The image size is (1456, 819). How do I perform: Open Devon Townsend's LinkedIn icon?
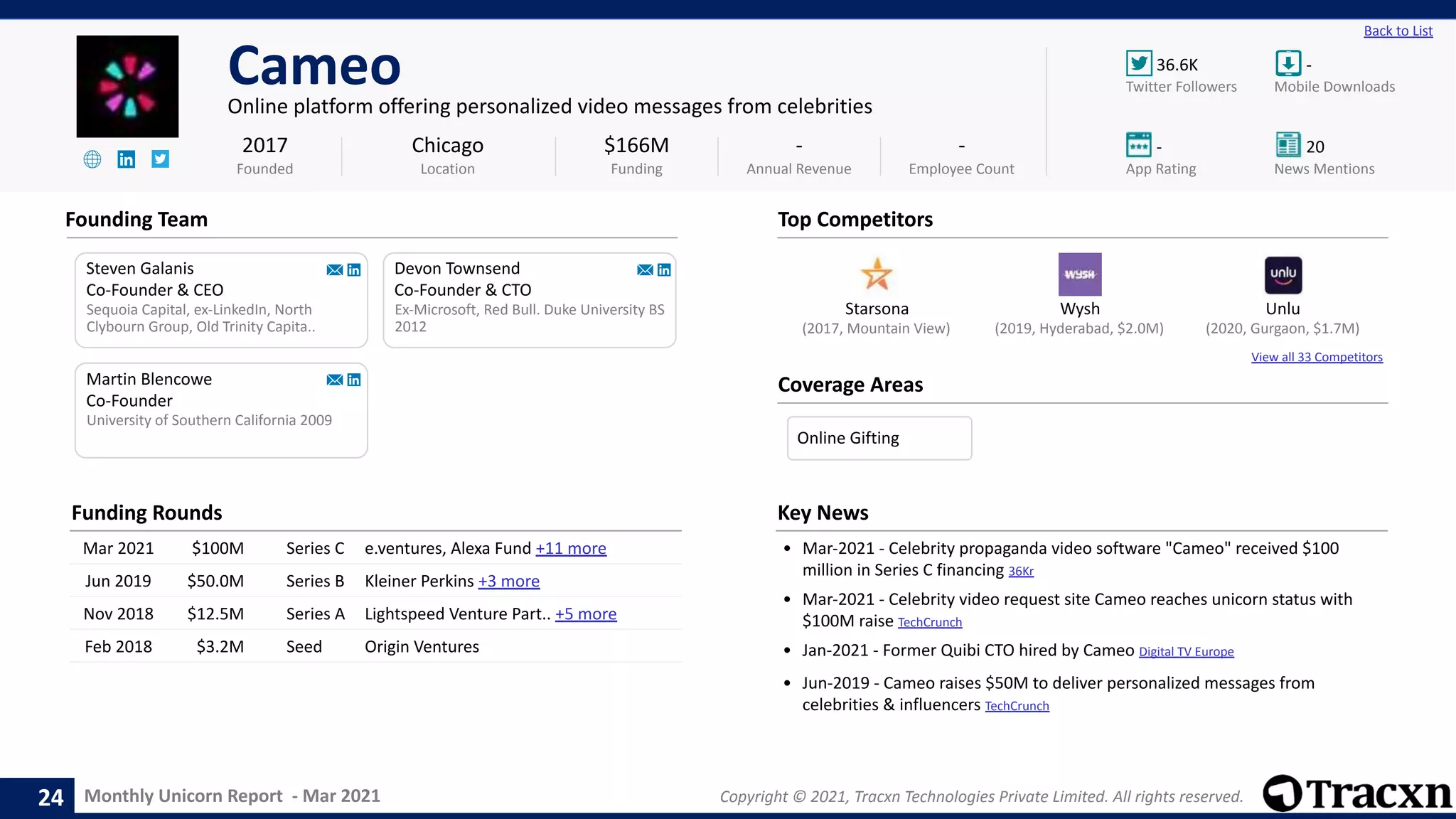(x=664, y=270)
